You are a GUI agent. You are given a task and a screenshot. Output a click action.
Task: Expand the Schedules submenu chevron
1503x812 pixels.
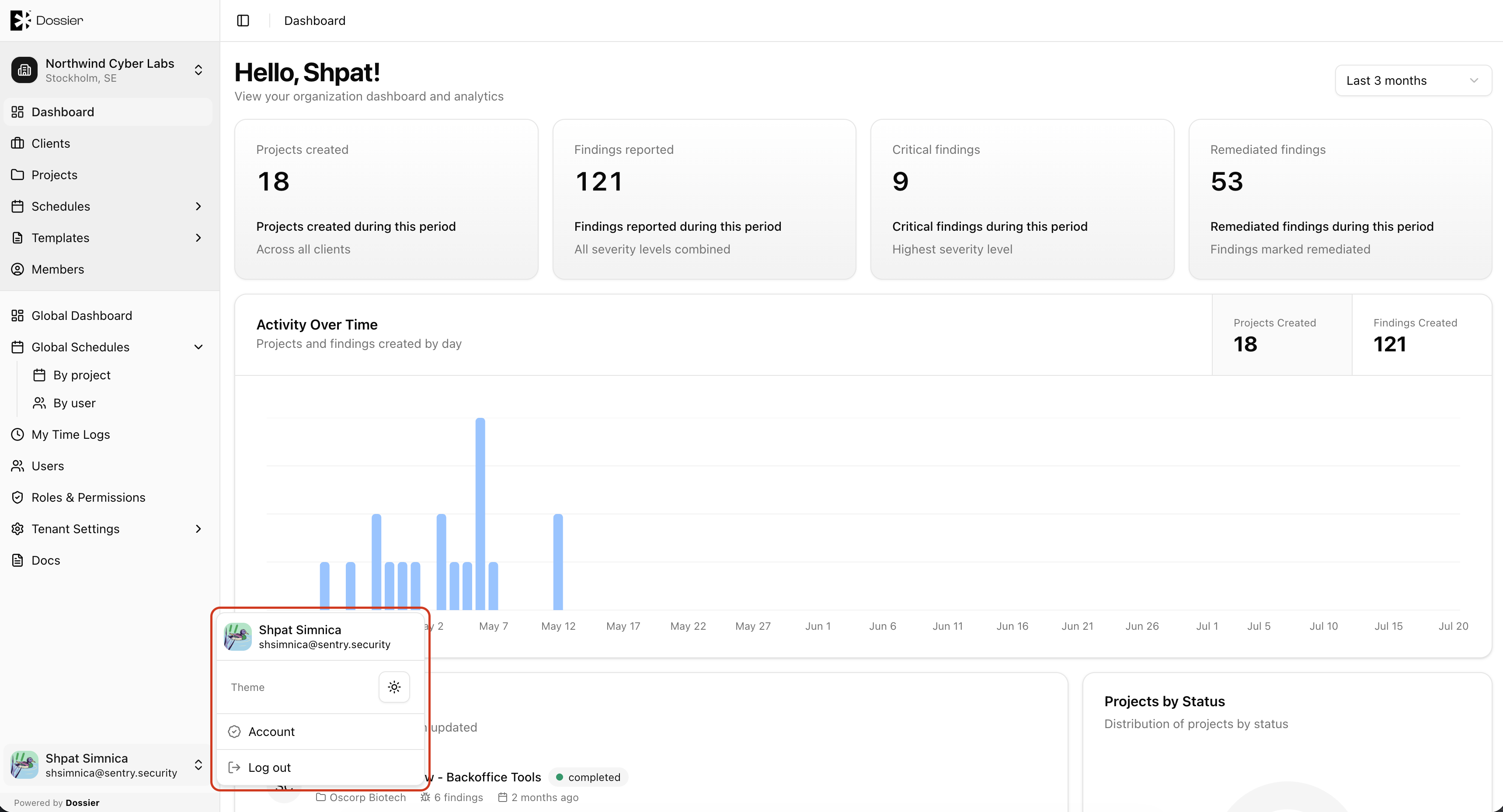click(x=198, y=207)
